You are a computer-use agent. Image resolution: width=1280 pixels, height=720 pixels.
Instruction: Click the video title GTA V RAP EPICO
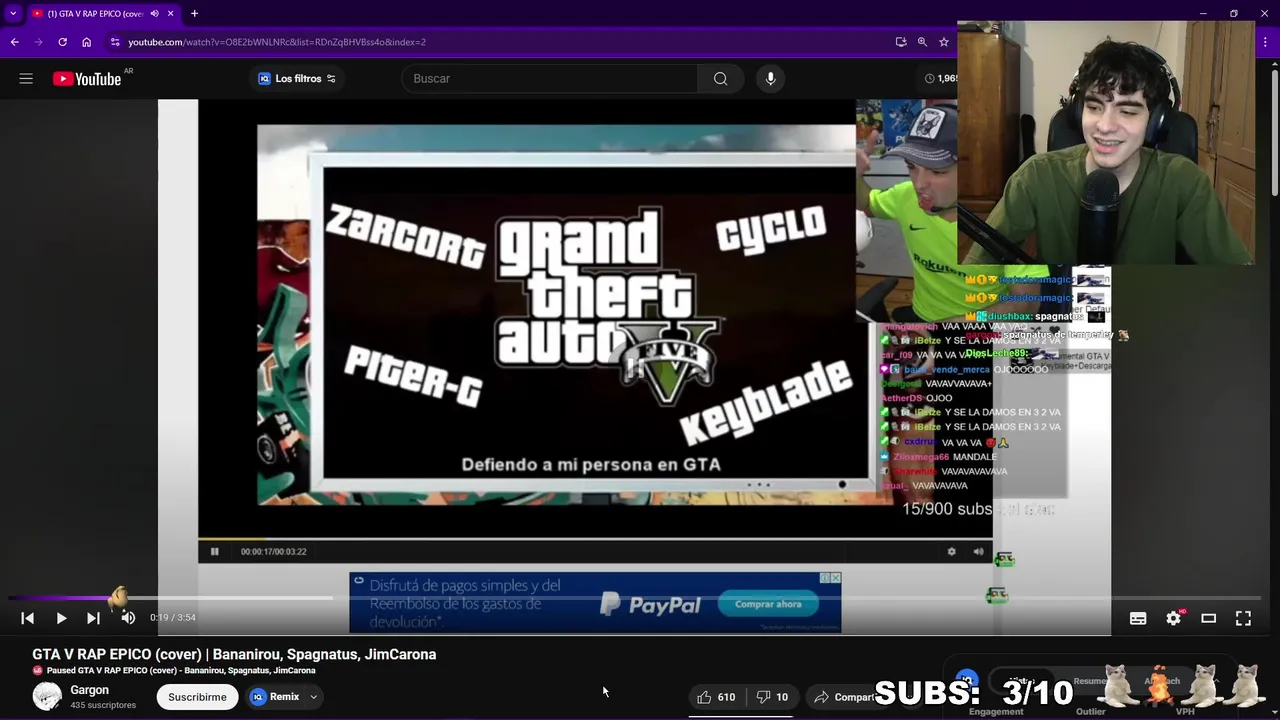pos(234,654)
